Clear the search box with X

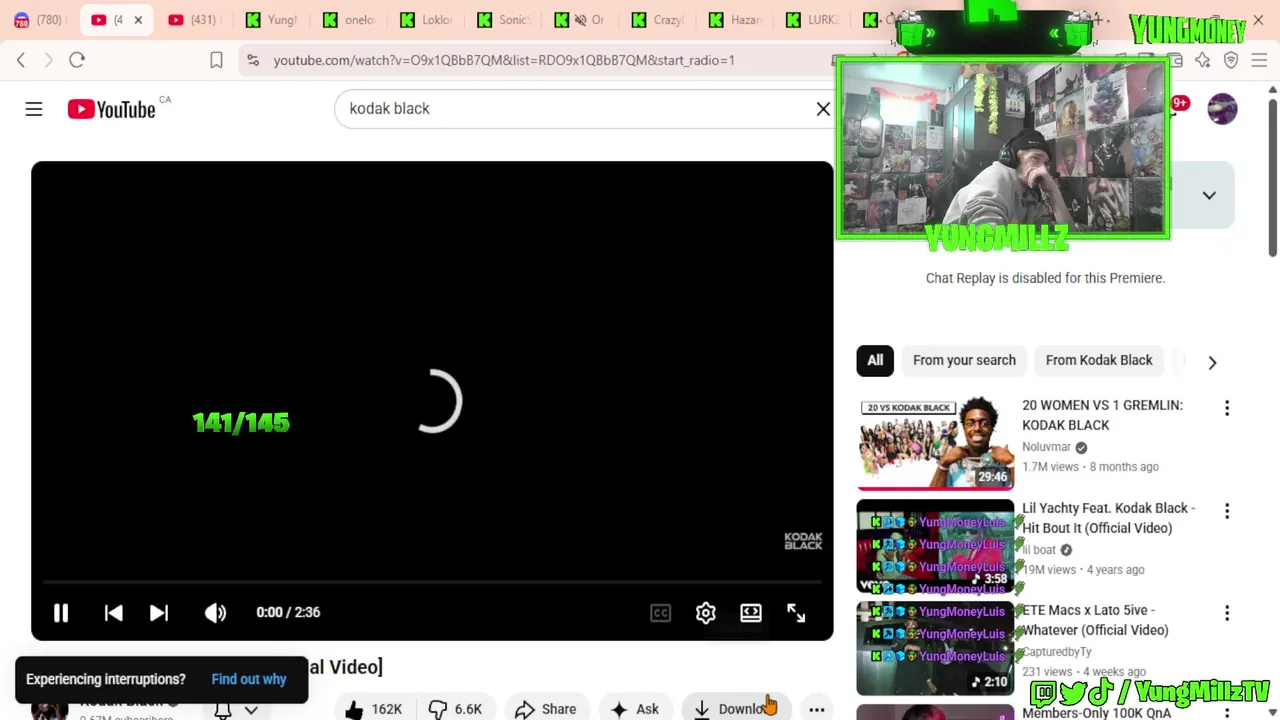[x=823, y=109]
